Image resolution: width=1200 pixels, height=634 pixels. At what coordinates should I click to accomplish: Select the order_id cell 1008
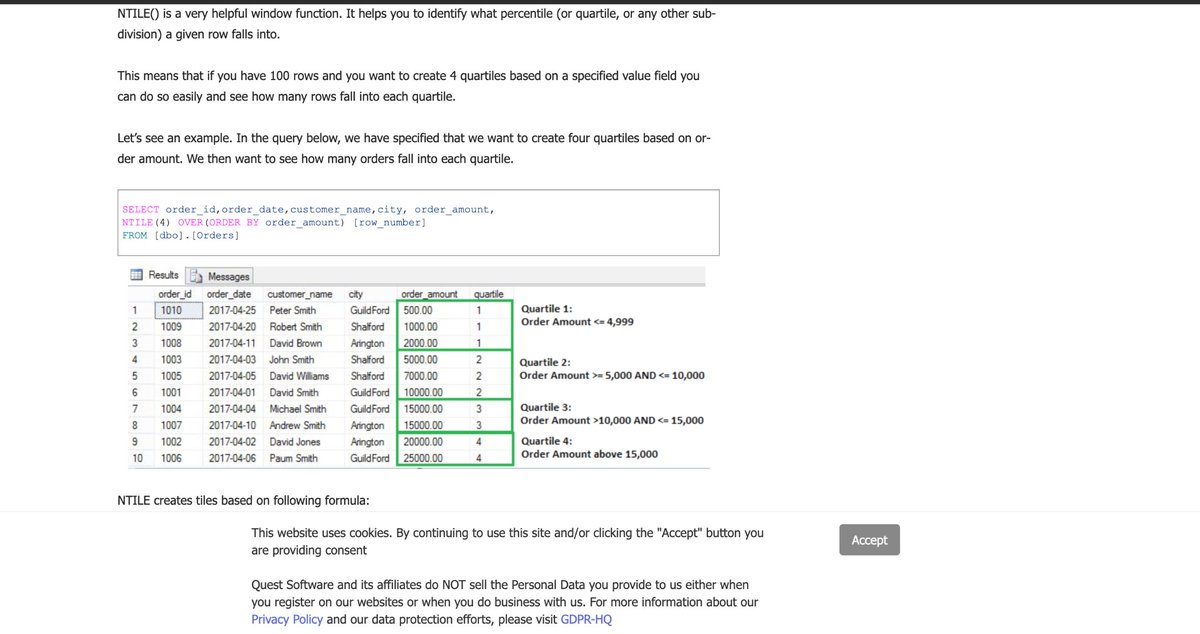click(x=171, y=343)
